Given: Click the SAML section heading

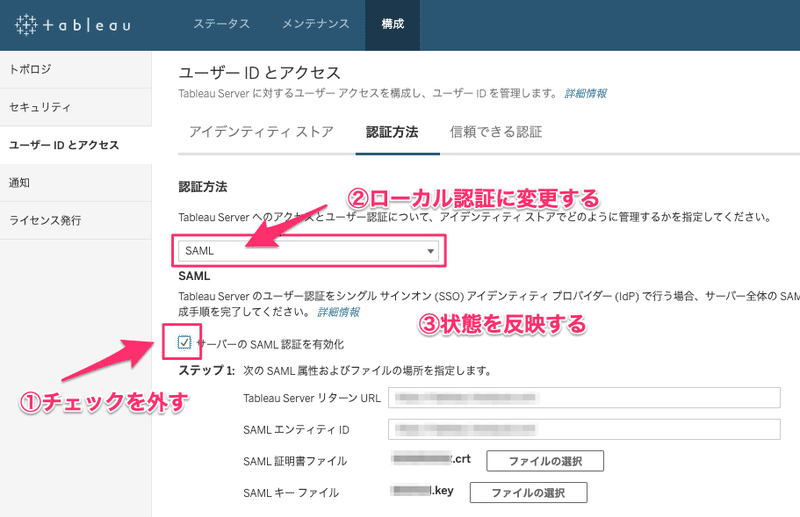Looking at the screenshot, I should [194, 276].
